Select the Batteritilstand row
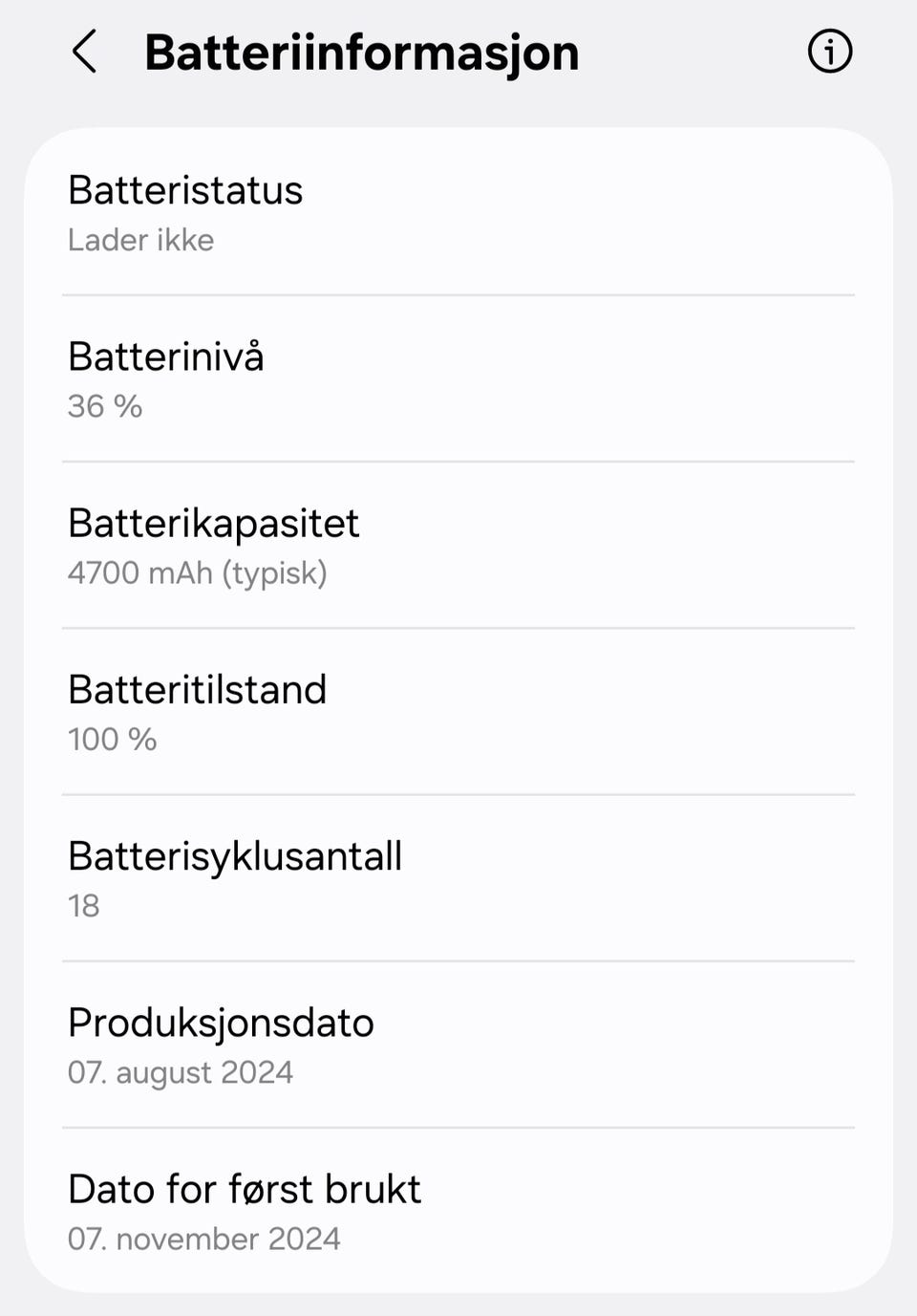 458,711
